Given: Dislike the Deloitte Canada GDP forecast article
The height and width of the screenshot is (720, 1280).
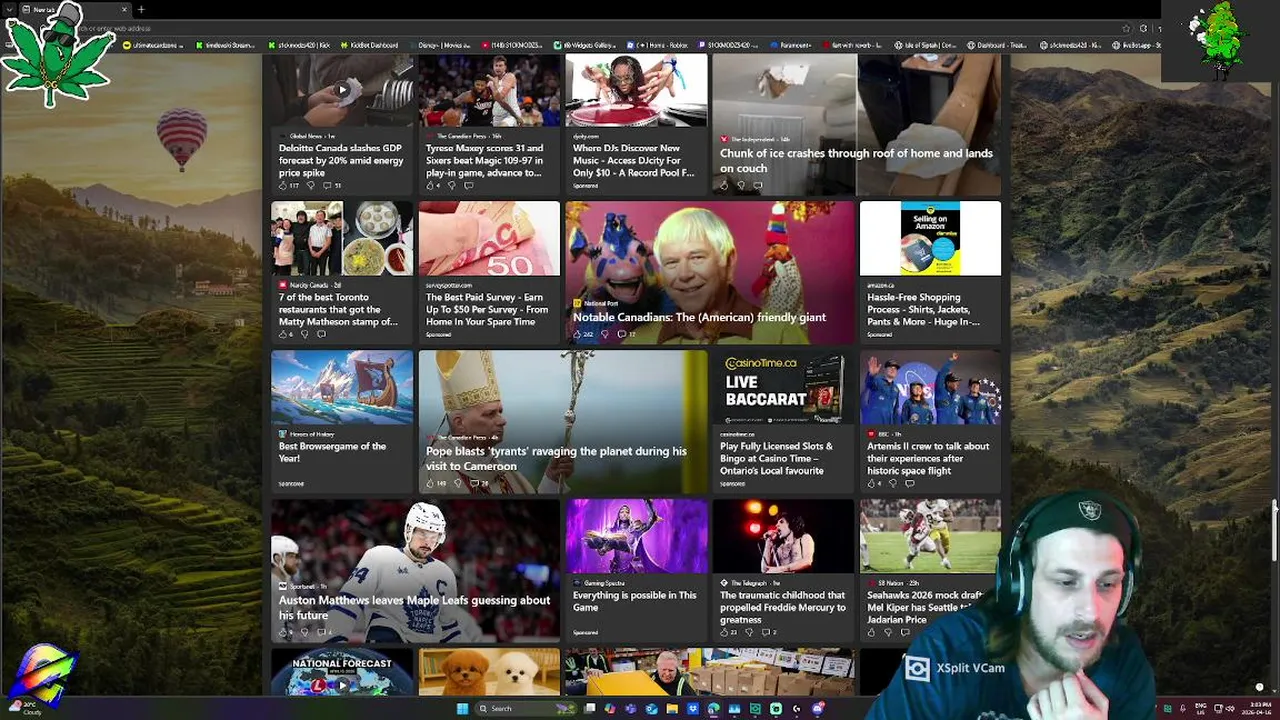Looking at the screenshot, I should point(310,185).
